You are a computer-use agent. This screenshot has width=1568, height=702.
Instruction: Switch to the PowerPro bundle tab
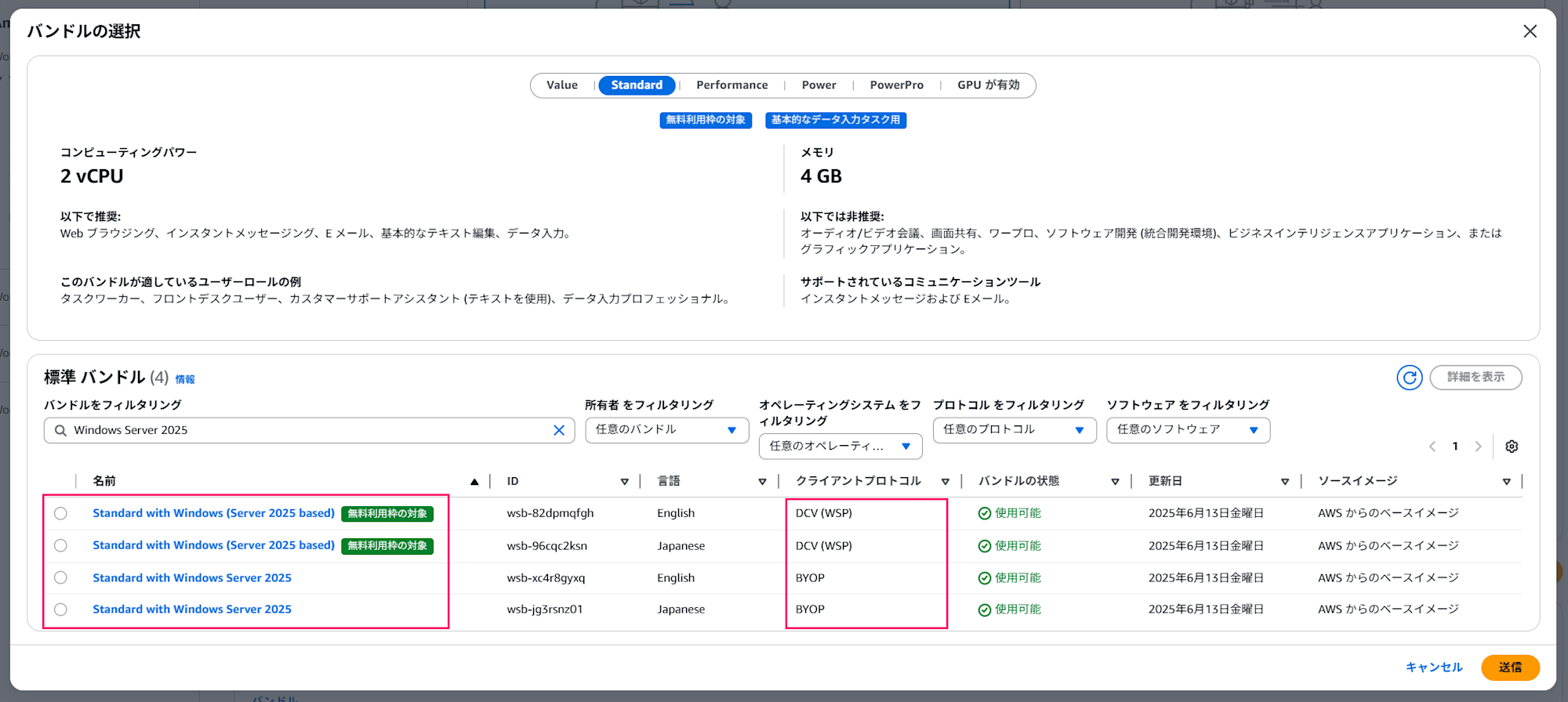click(x=896, y=85)
